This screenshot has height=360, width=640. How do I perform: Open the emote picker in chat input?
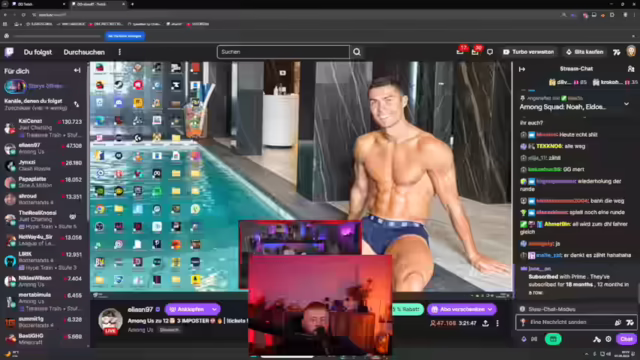[618, 322]
